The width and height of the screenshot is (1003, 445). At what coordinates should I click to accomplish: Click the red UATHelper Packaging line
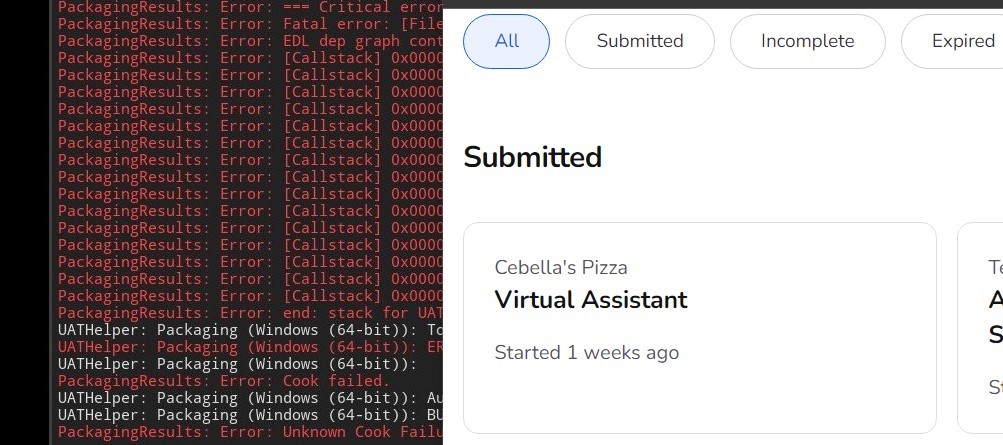pos(250,347)
